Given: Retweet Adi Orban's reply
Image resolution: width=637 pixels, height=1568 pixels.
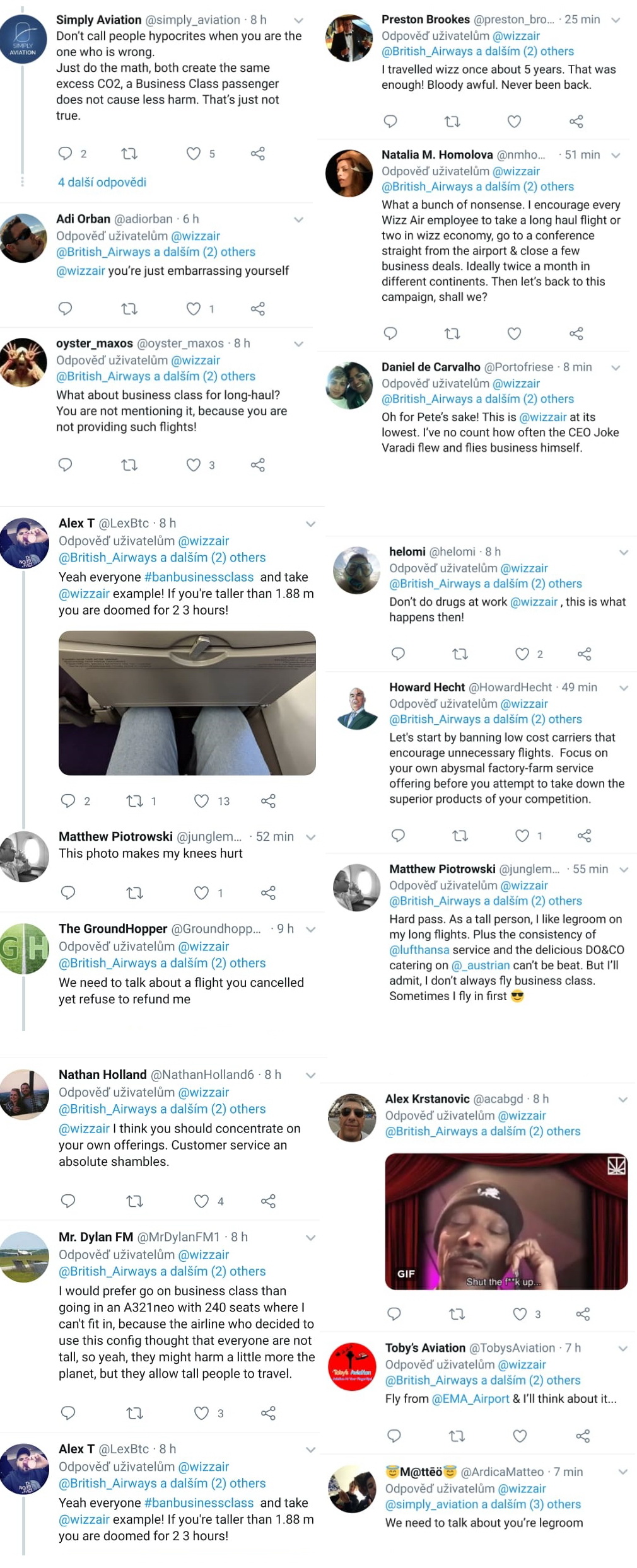Looking at the screenshot, I should point(129,309).
